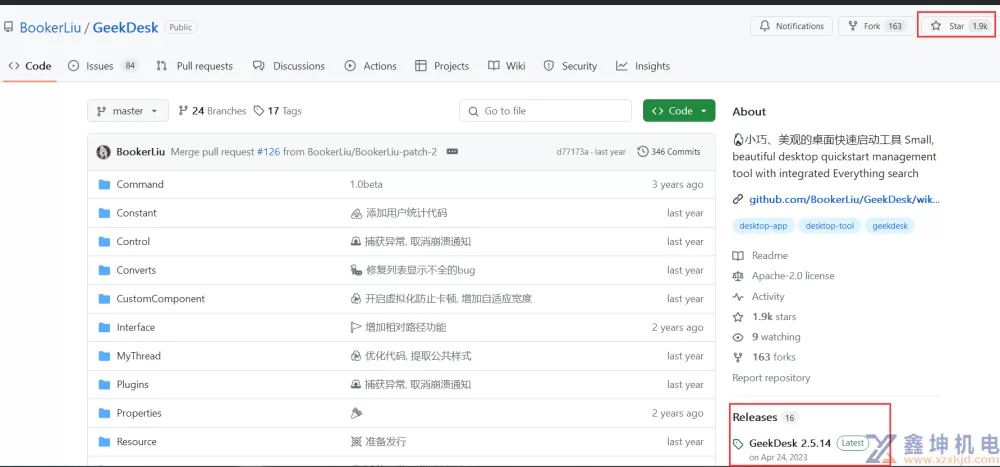Open the Resource folder
The height and width of the screenshot is (467, 1000).
[x=136, y=441]
